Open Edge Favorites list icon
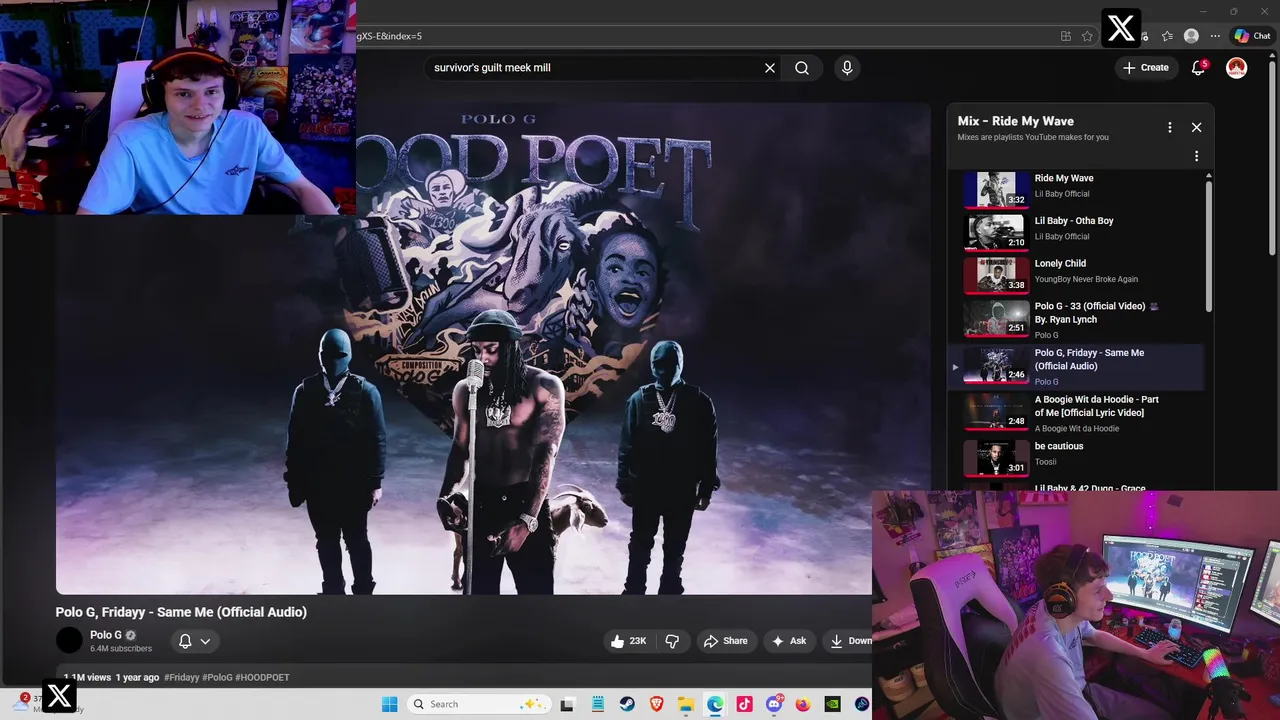 coord(1167,36)
